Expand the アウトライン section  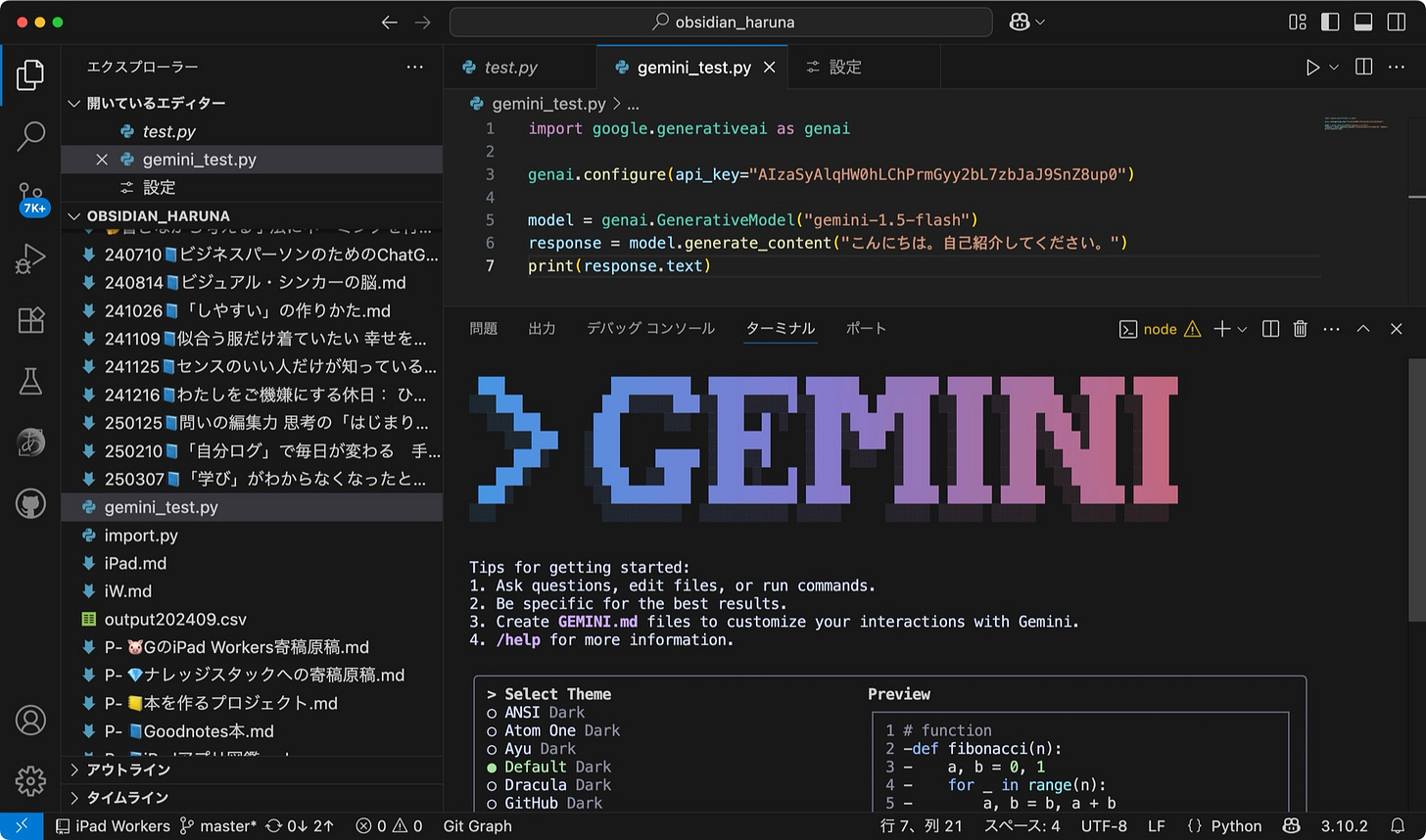252,770
